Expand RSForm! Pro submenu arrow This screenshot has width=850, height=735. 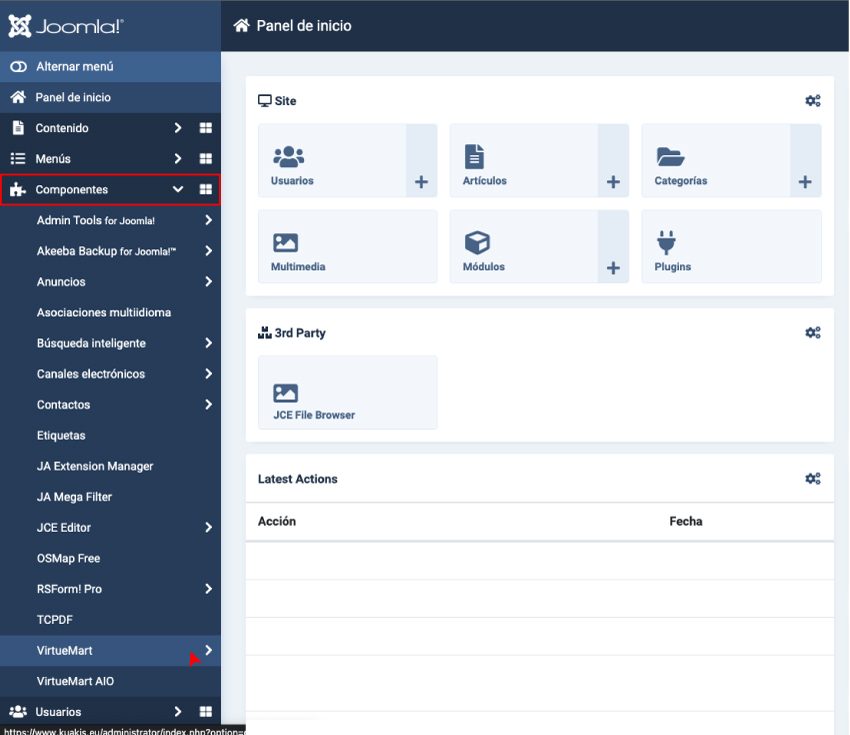pyautogui.click(x=209, y=589)
